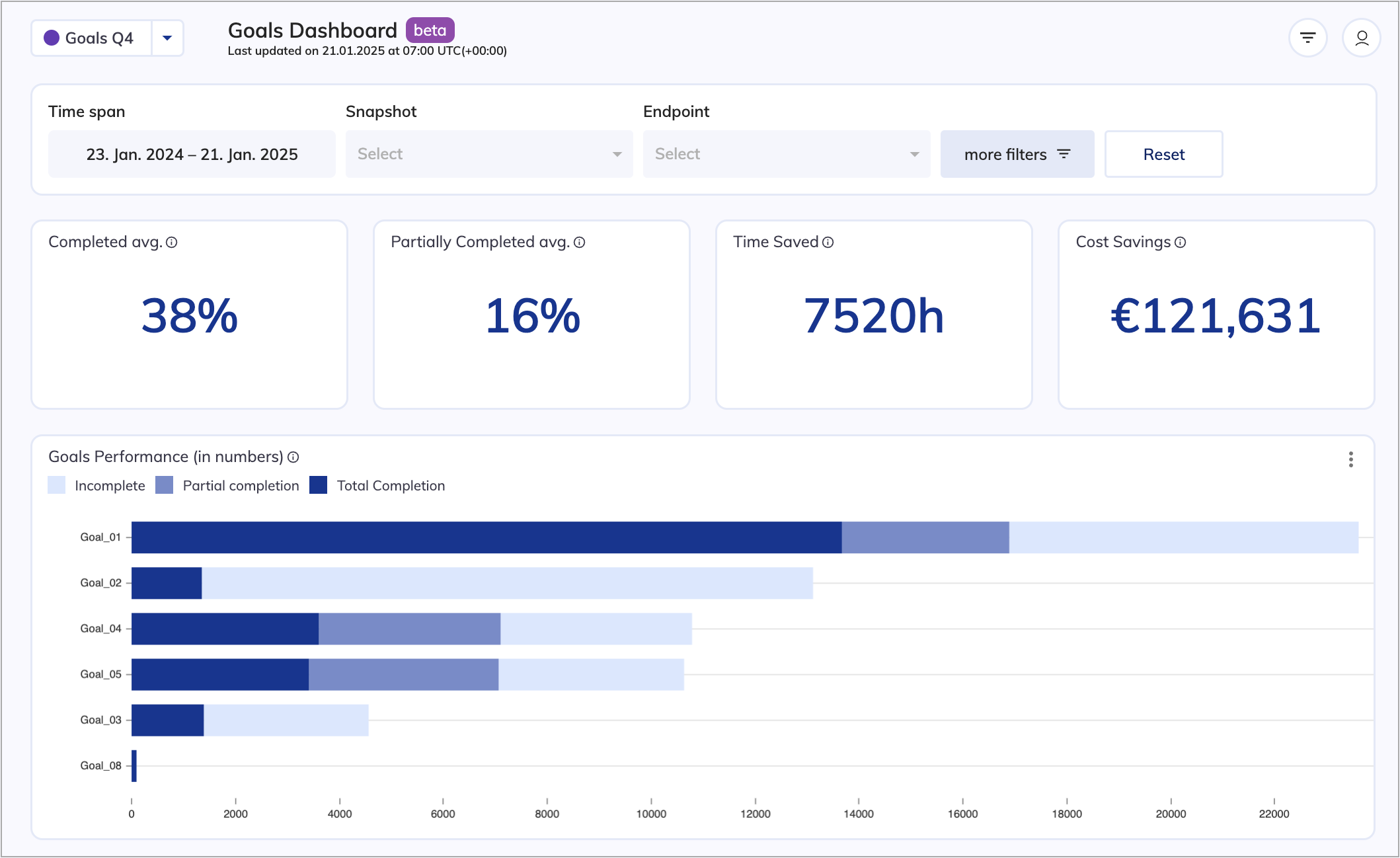This screenshot has width=1400, height=858.
Task: Open the Time span date range field
Action: (192, 154)
